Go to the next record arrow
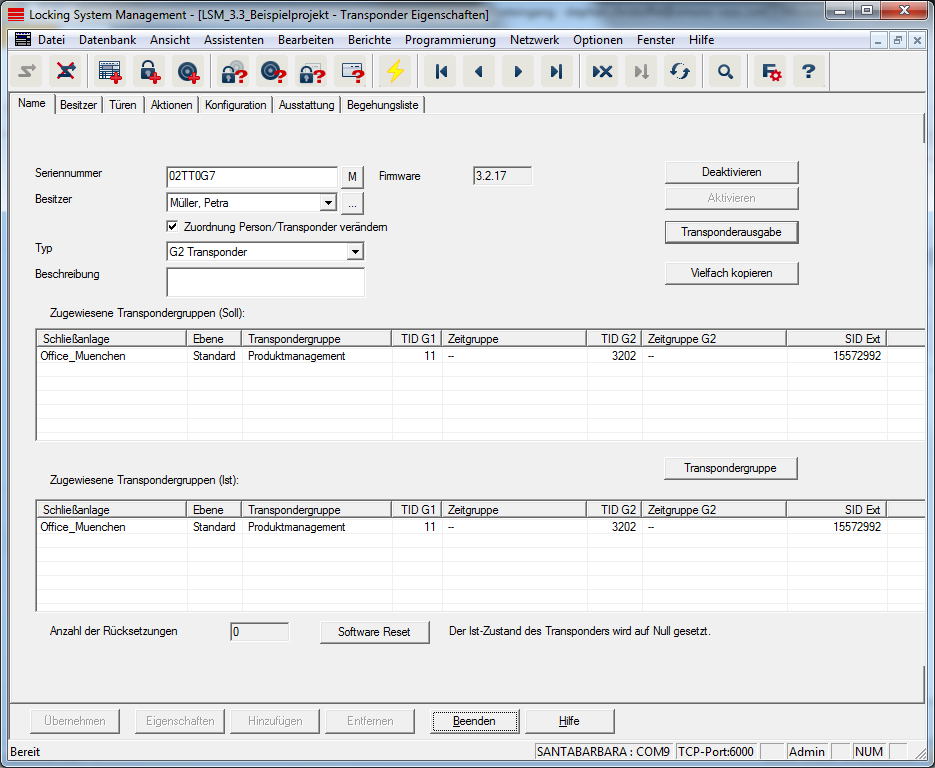The width and height of the screenshot is (935, 768). click(518, 72)
